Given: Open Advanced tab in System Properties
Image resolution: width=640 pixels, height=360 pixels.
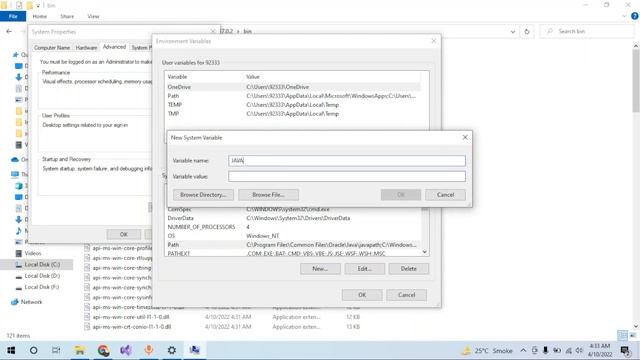Looking at the screenshot, I should [114, 47].
